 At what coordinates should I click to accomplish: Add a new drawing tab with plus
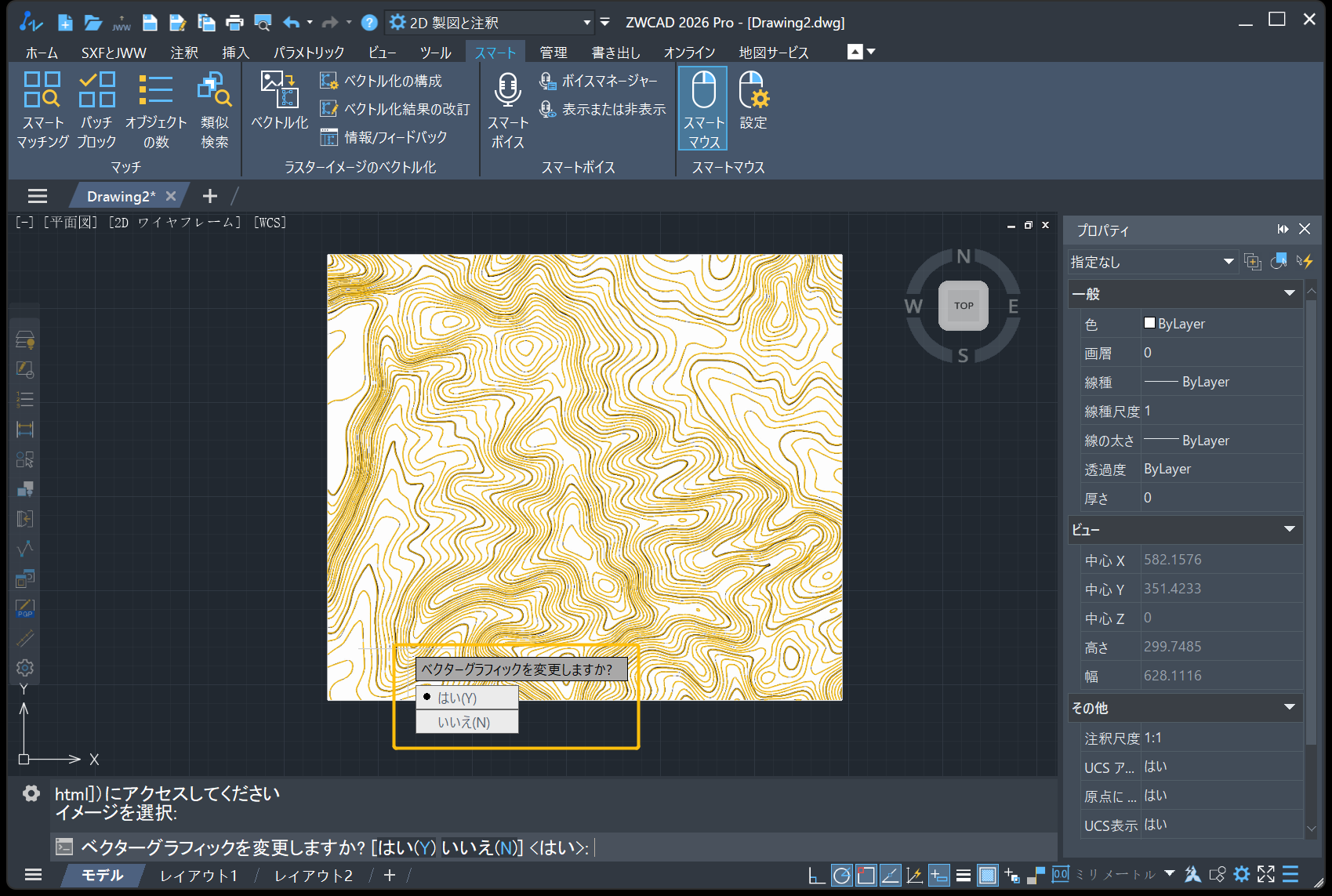click(209, 196)
